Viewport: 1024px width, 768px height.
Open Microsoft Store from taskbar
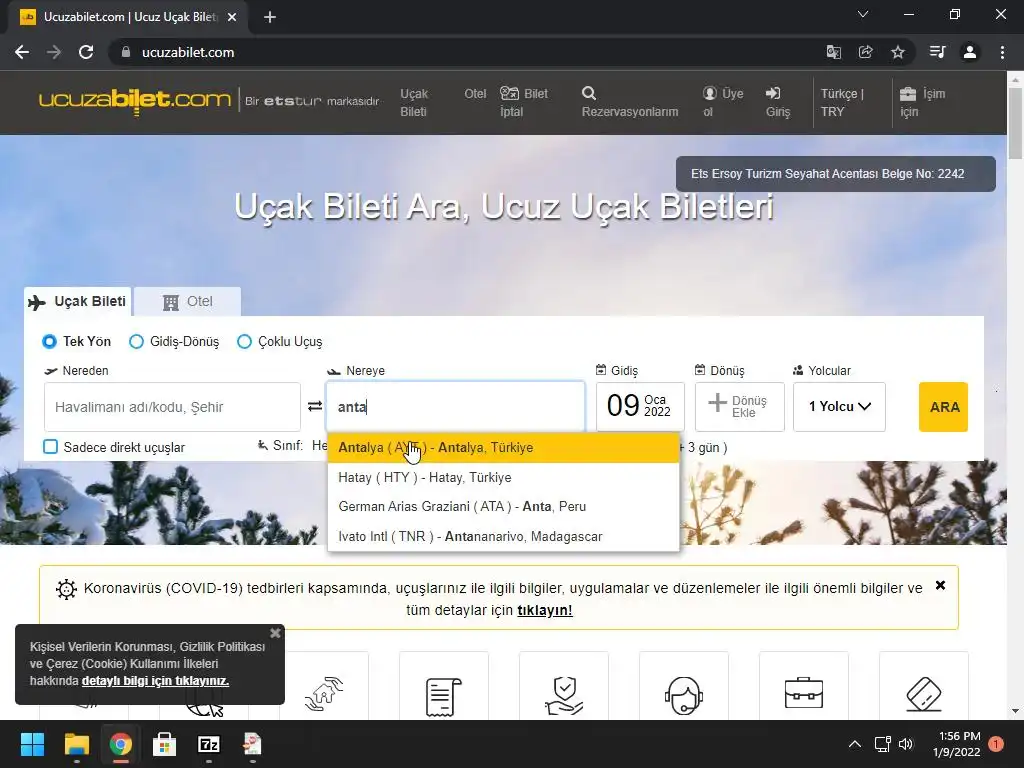[x=165, y=744]
